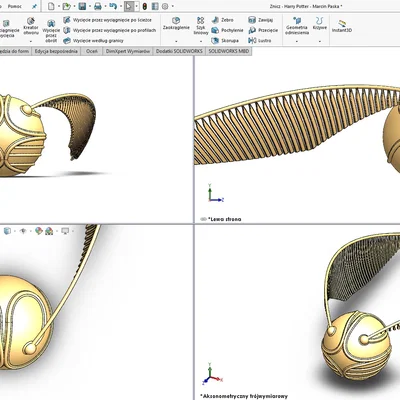Expand the Kreator otworów dropdown arrow

[x=31, y=41]
